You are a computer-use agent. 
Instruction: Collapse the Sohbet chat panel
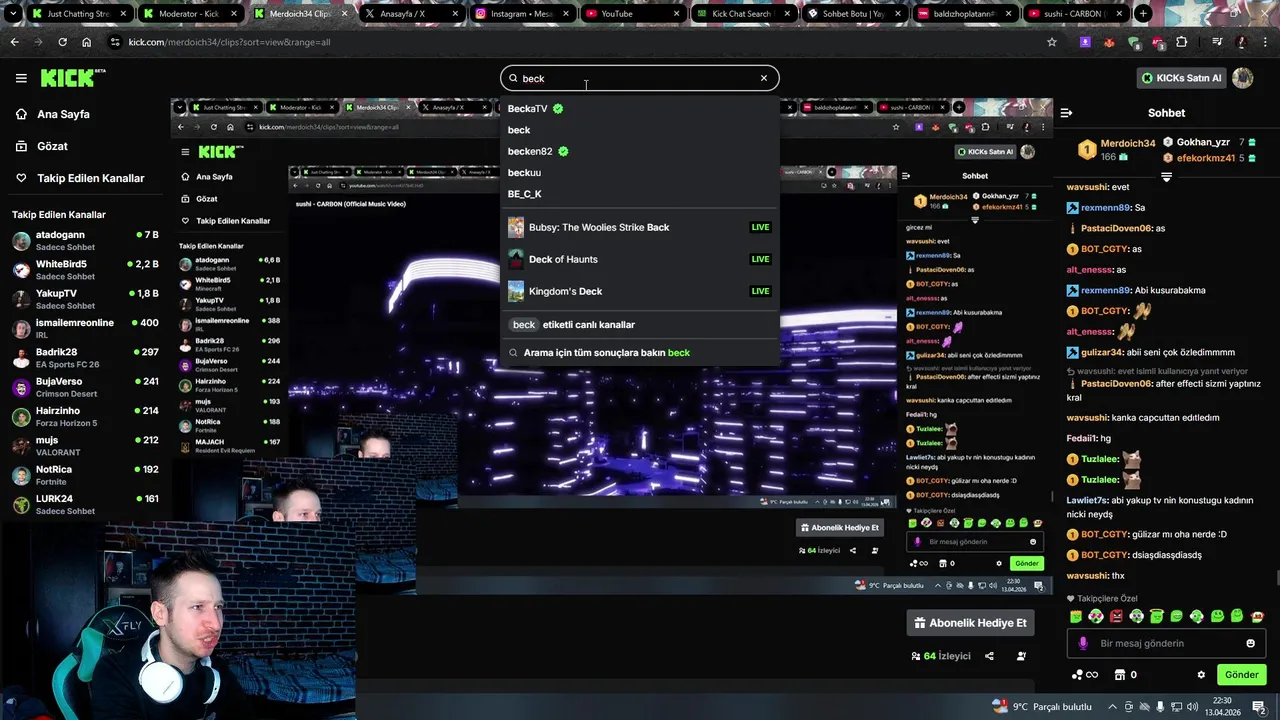pyautogui.click(x=1066, y=113)
